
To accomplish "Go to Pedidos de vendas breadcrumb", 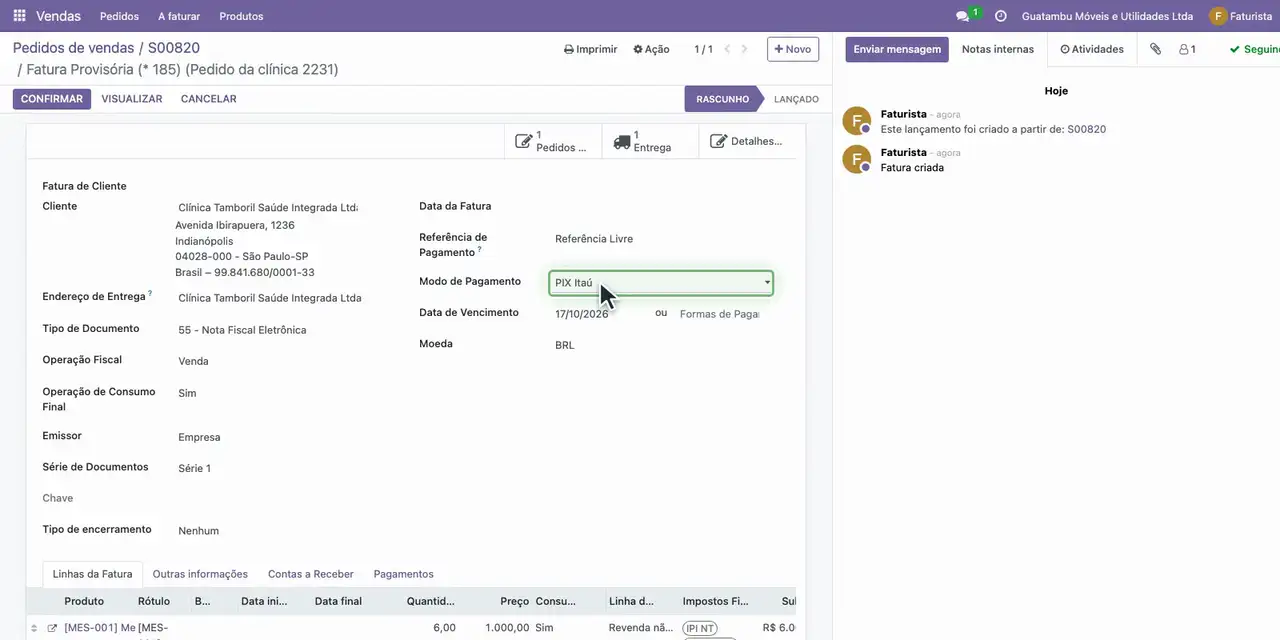I will click(x=73, y=48).
